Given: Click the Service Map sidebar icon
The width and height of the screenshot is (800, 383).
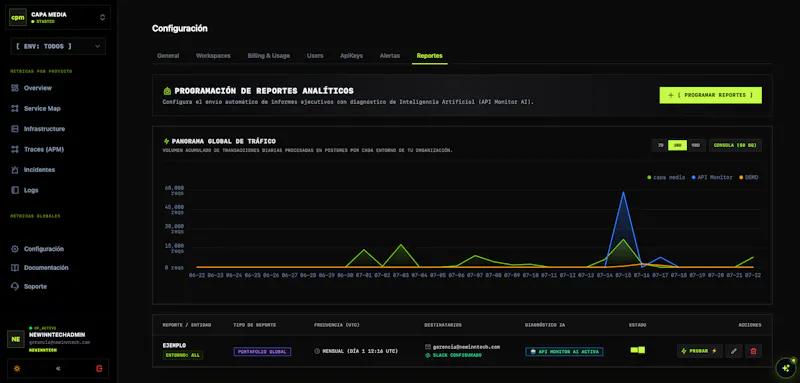Looking at the screenshot, I should point(15,109).
